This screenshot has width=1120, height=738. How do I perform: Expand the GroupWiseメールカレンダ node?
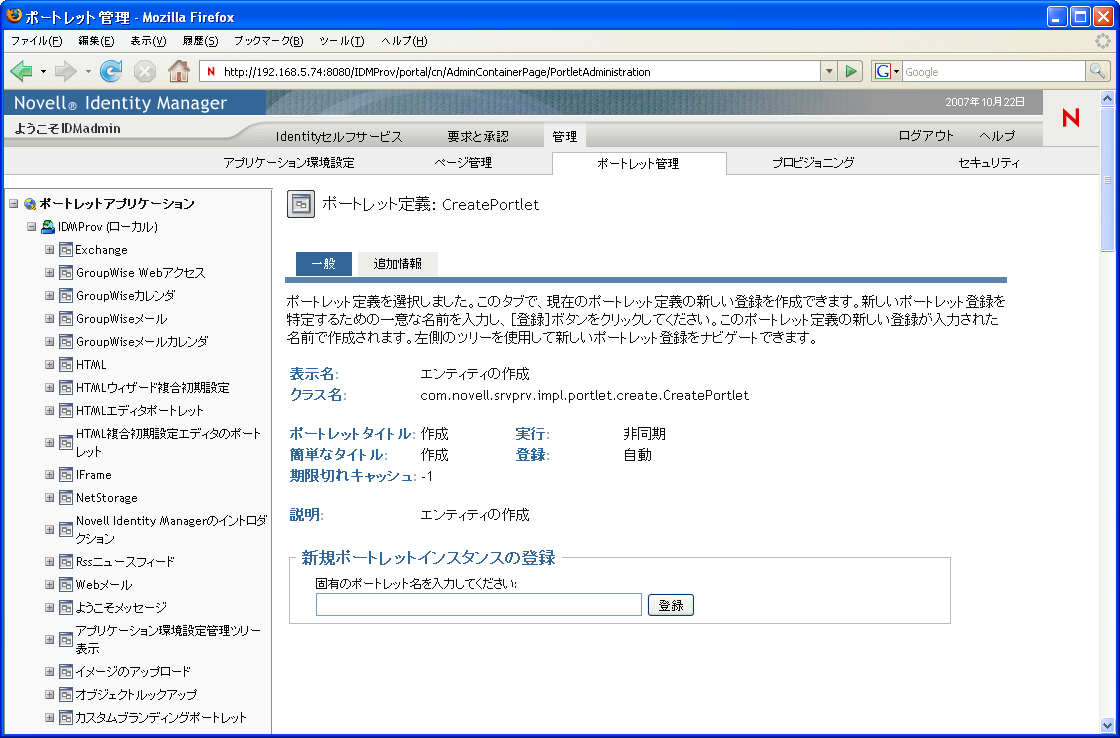[49, 341]
